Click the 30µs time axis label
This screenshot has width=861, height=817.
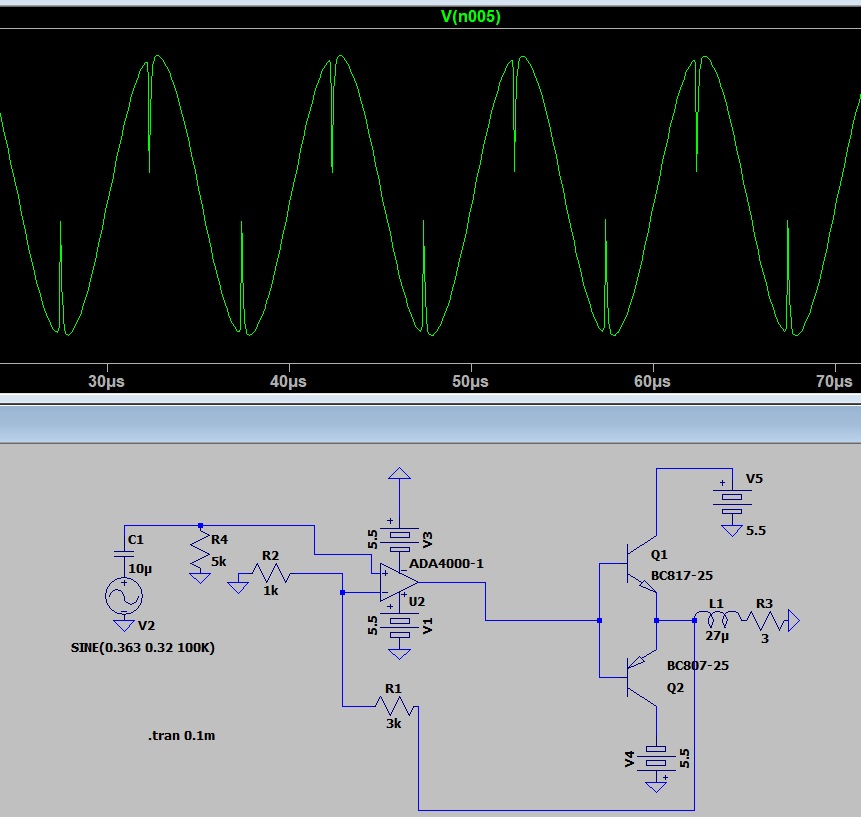pos(107,381)
